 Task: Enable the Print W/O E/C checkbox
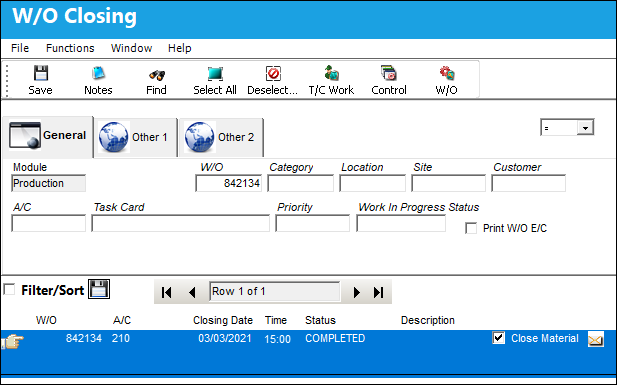471,228
